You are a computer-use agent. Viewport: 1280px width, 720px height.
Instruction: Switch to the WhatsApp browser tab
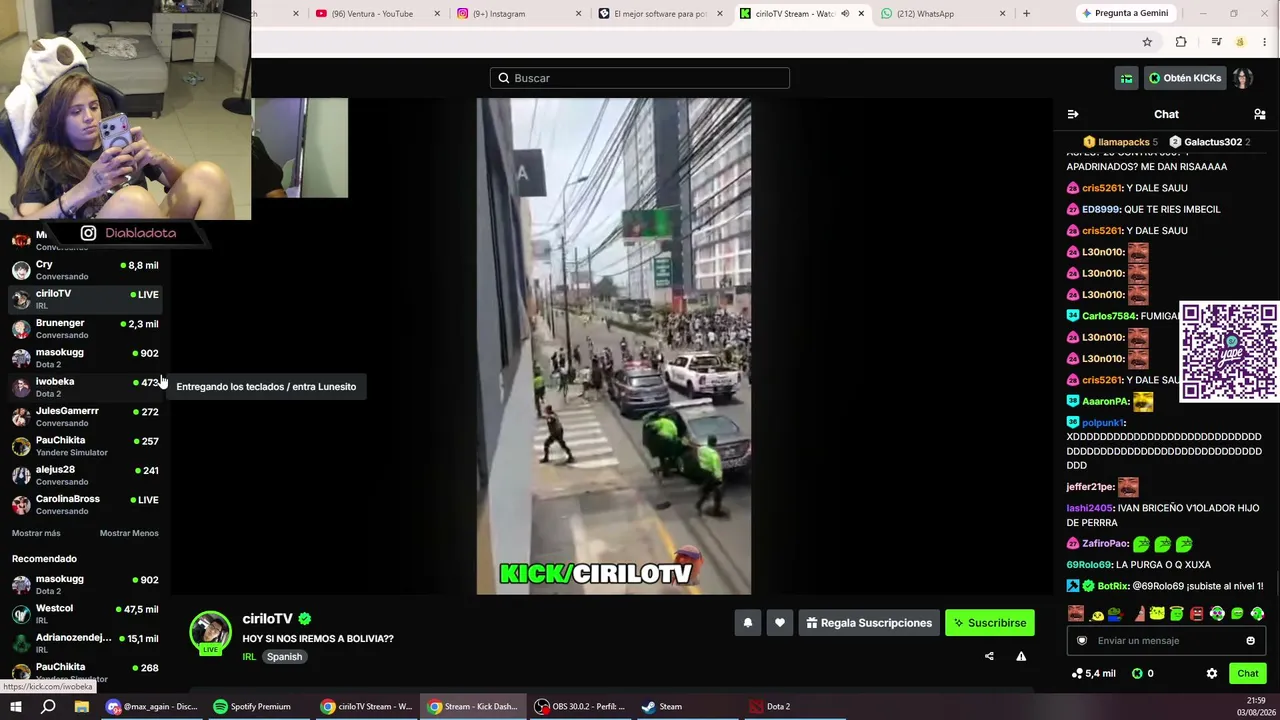click(x=940, y=14)
